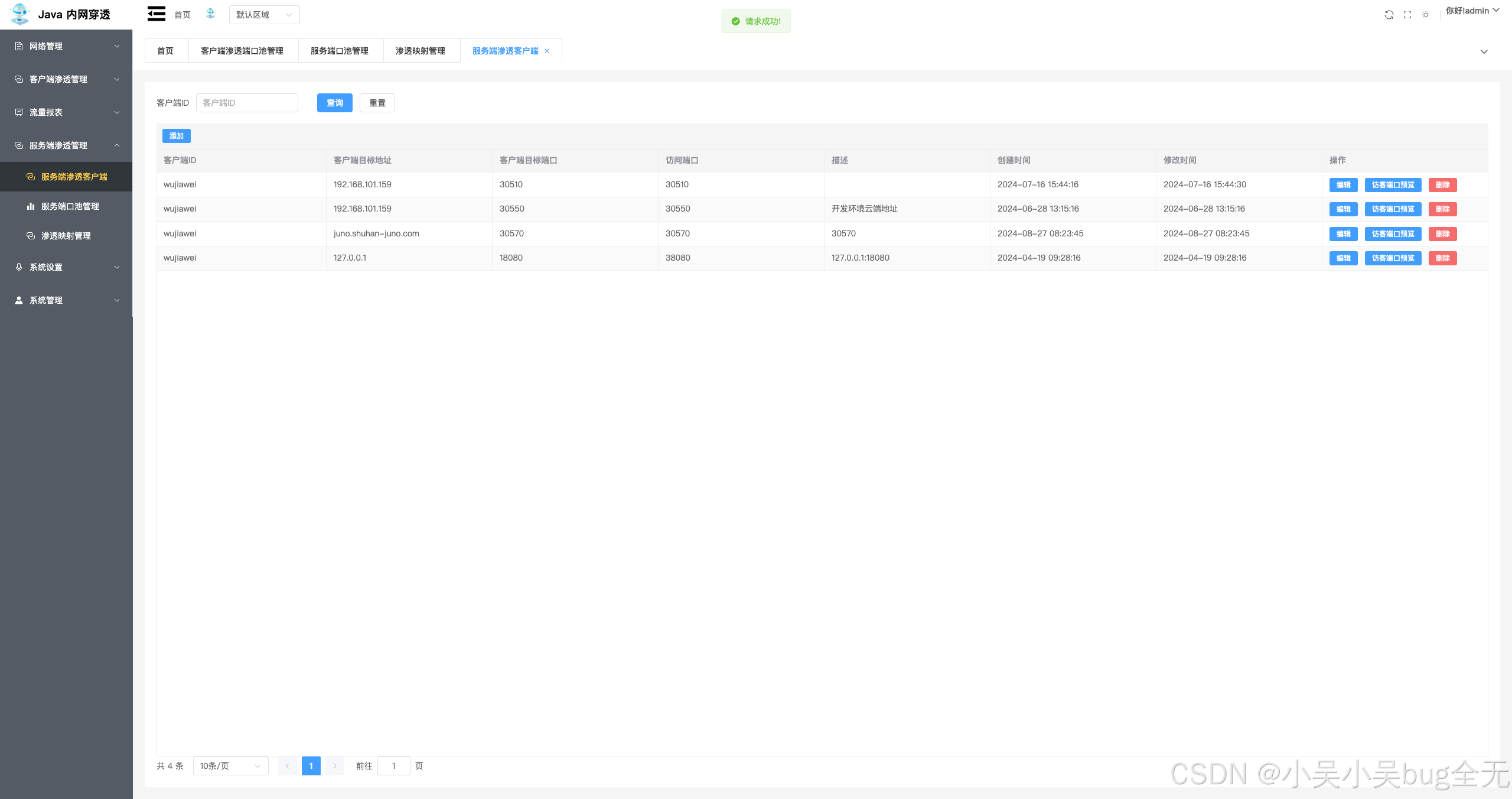This screenshot has width=1512, height=799.
Task: Delete the 开发环境云端地址 row
Action: click(1443, 209)
